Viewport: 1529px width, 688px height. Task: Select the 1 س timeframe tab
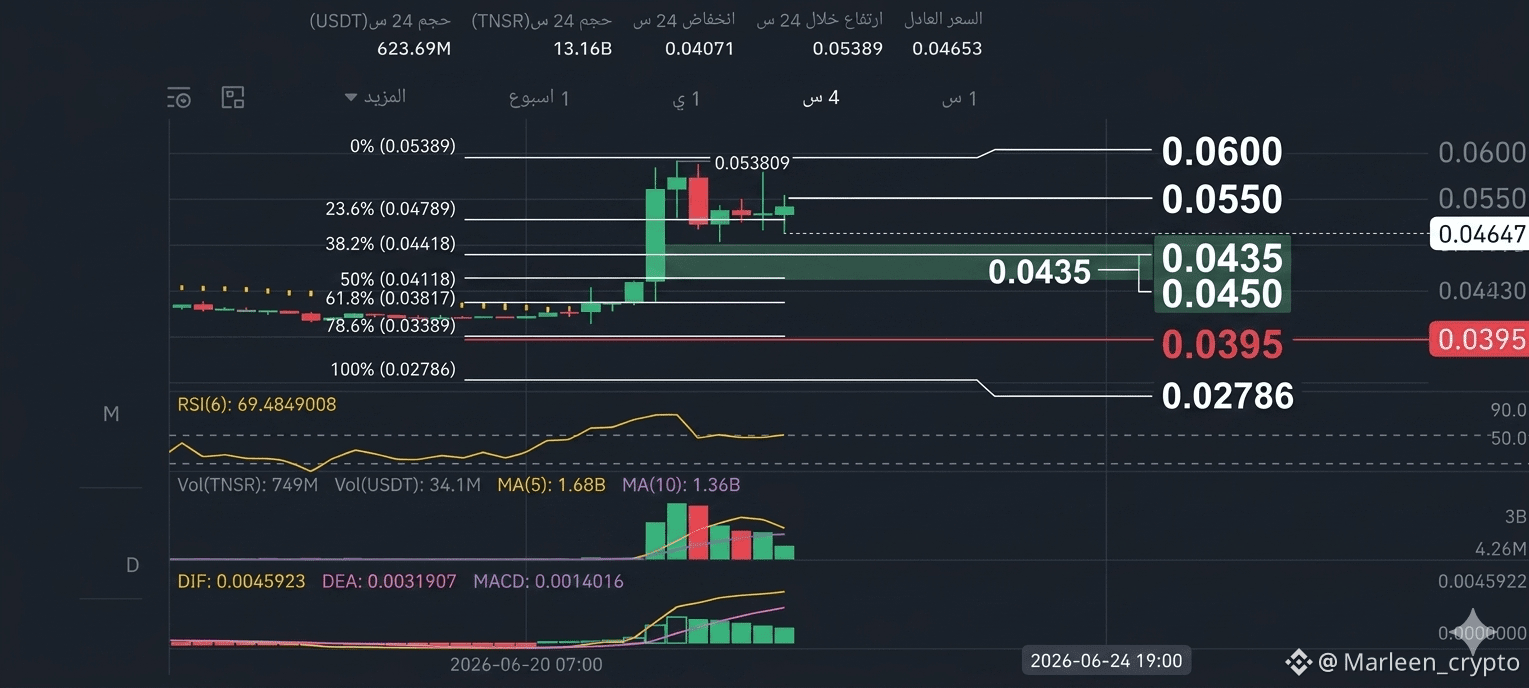coord(959,98)
